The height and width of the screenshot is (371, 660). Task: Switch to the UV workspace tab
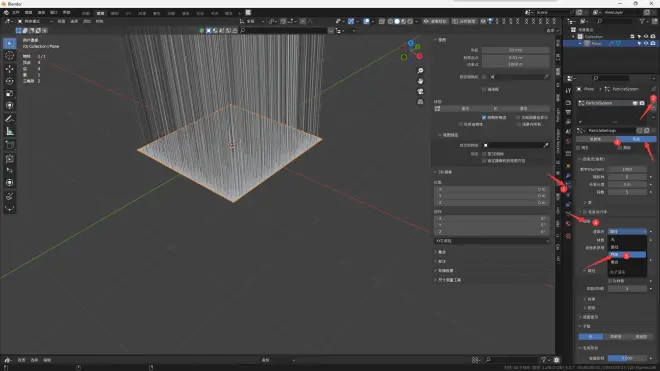point(128,13)
